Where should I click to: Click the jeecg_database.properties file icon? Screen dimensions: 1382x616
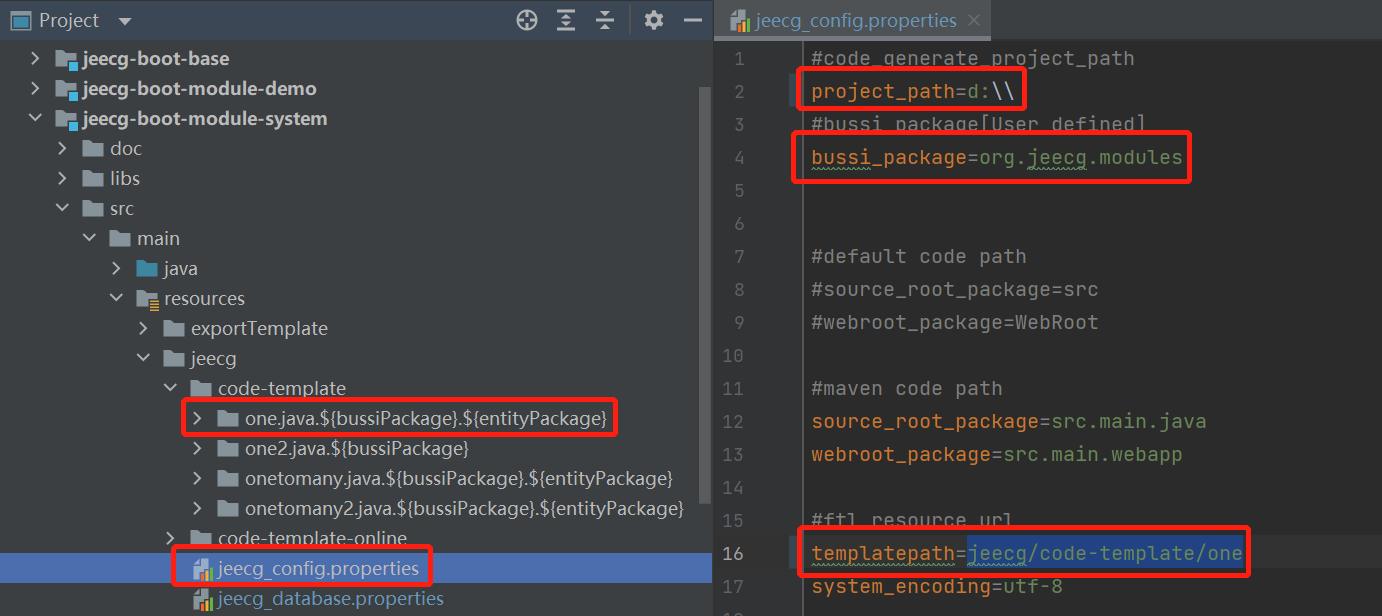(x=202, y=599)
